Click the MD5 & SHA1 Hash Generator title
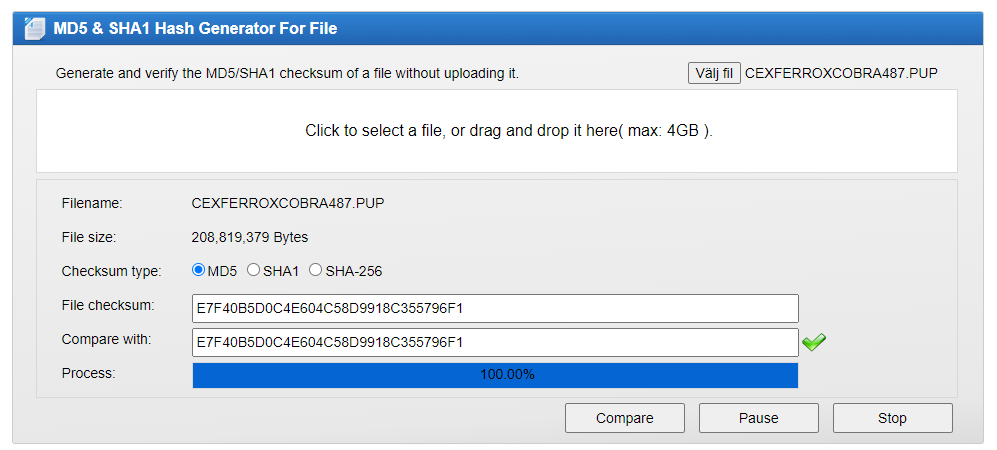 coord(195,29)
